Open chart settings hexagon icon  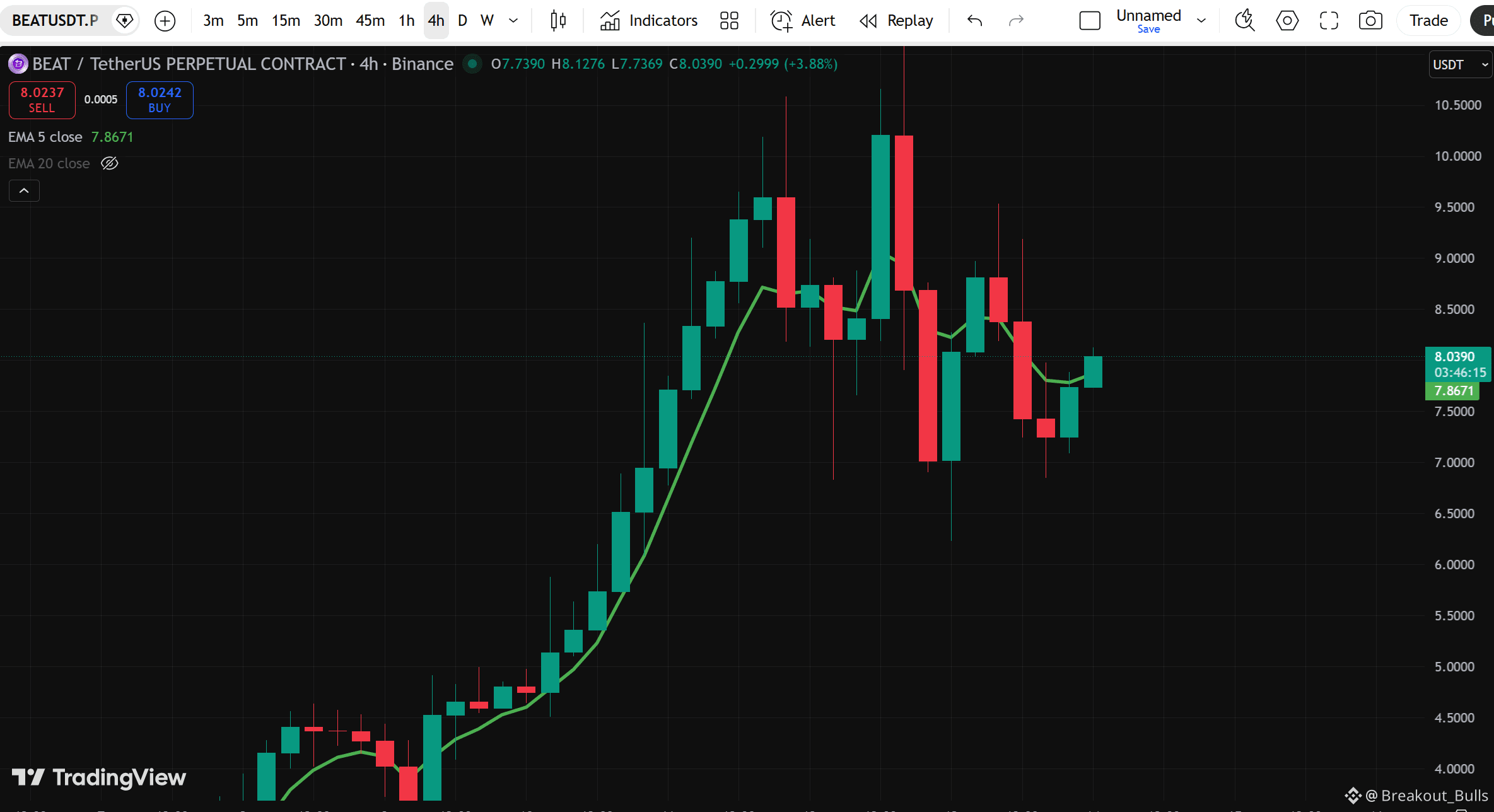[1287, 21]
